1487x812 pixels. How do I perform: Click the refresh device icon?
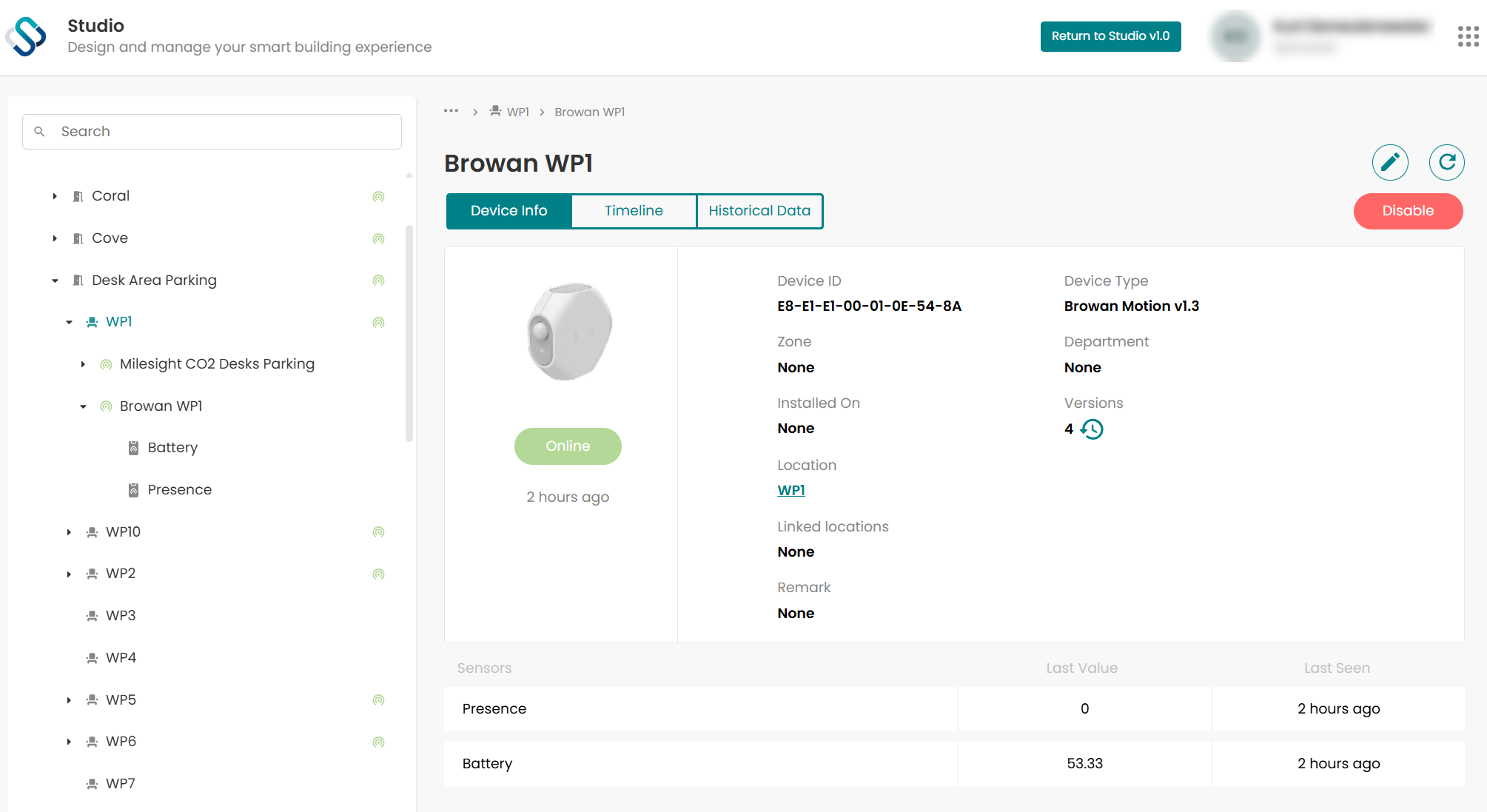1446,162
